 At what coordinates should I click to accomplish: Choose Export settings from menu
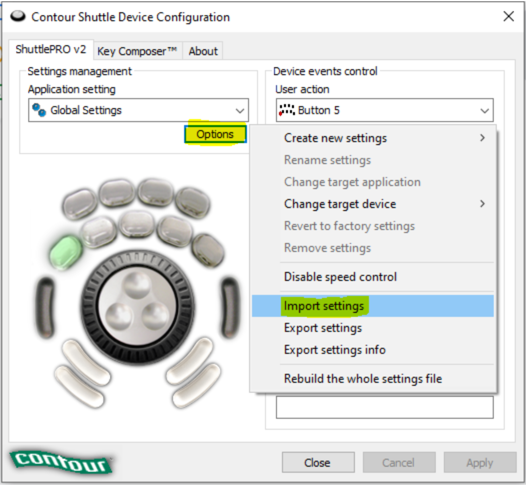[373, 328]
